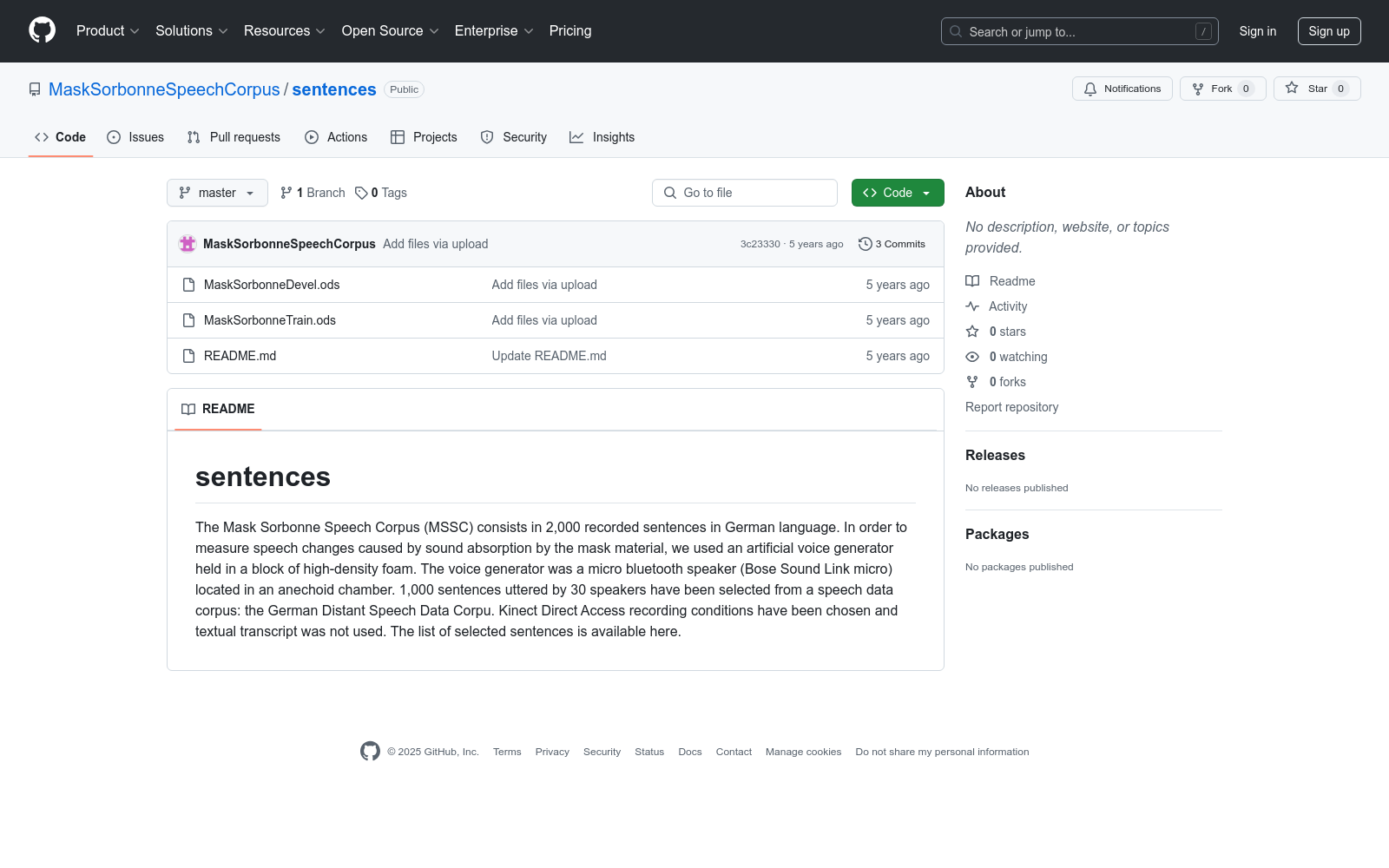Image resolution: width=1389 pixels, height=868 pixels.
Task: Click the footer GitHub logo
Action: click(370, 752)
